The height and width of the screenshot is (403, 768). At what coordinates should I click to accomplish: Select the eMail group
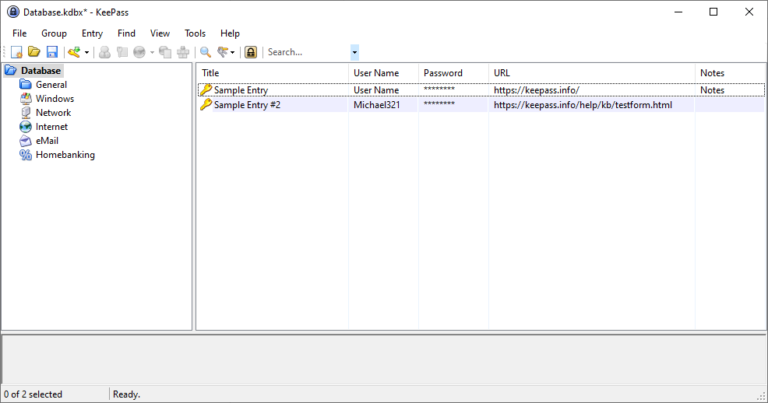click(x=47, y=141)
